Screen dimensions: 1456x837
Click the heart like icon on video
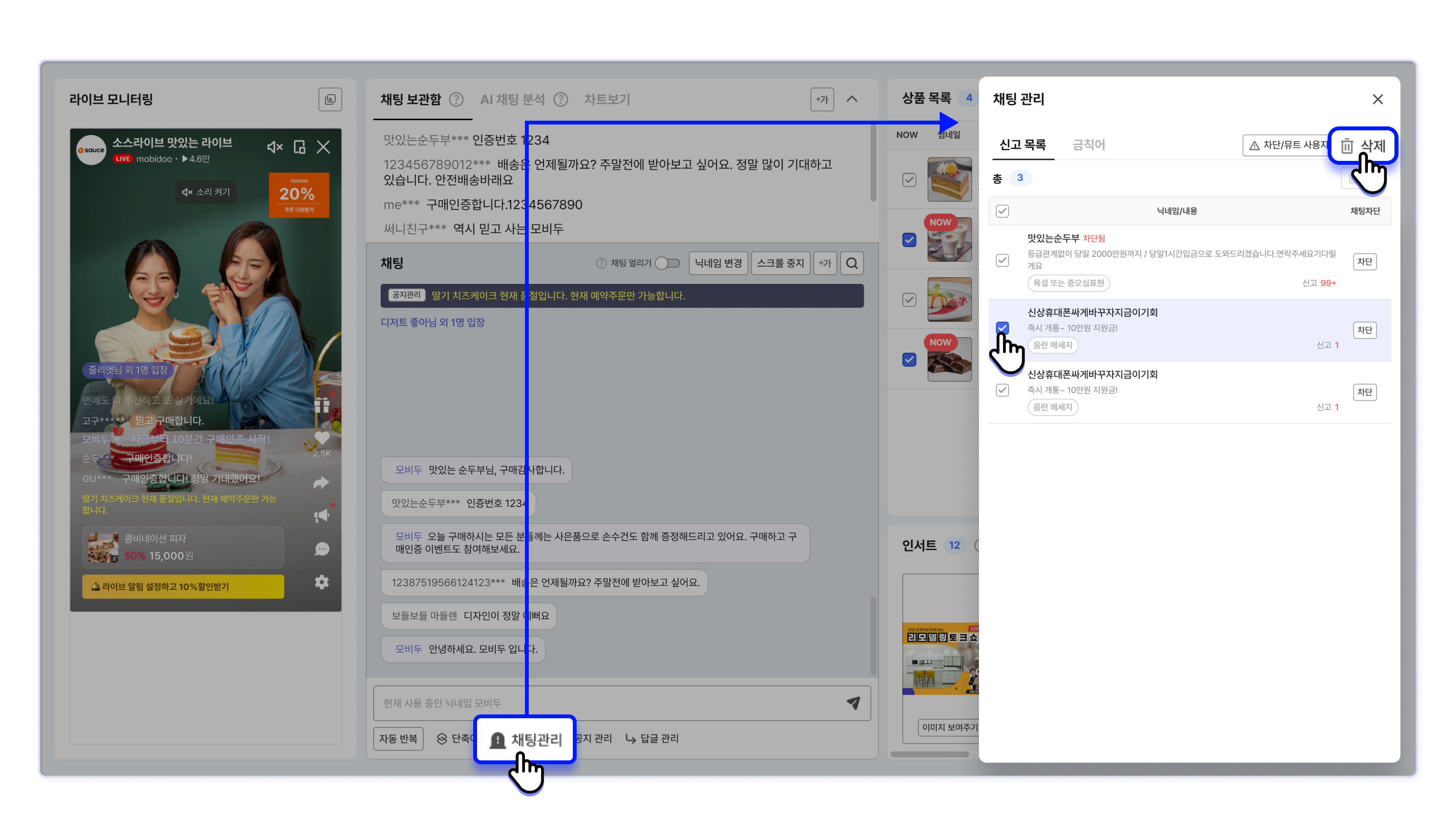(321, 438)
